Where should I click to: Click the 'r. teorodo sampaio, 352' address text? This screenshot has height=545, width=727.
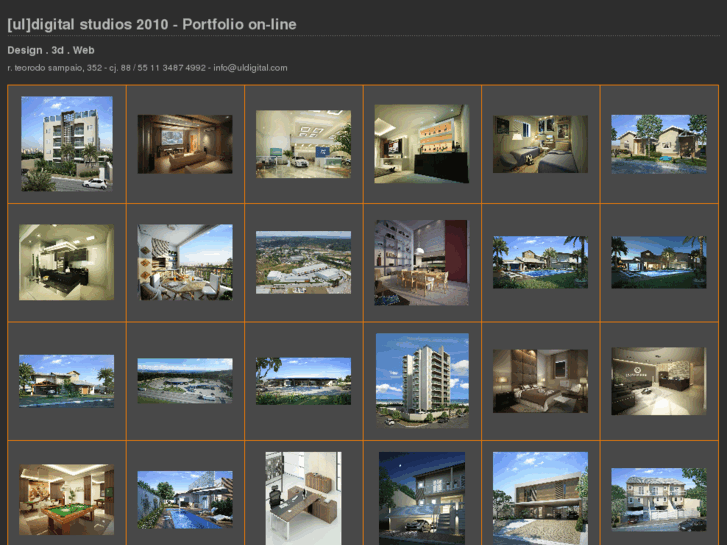point(55,68)
